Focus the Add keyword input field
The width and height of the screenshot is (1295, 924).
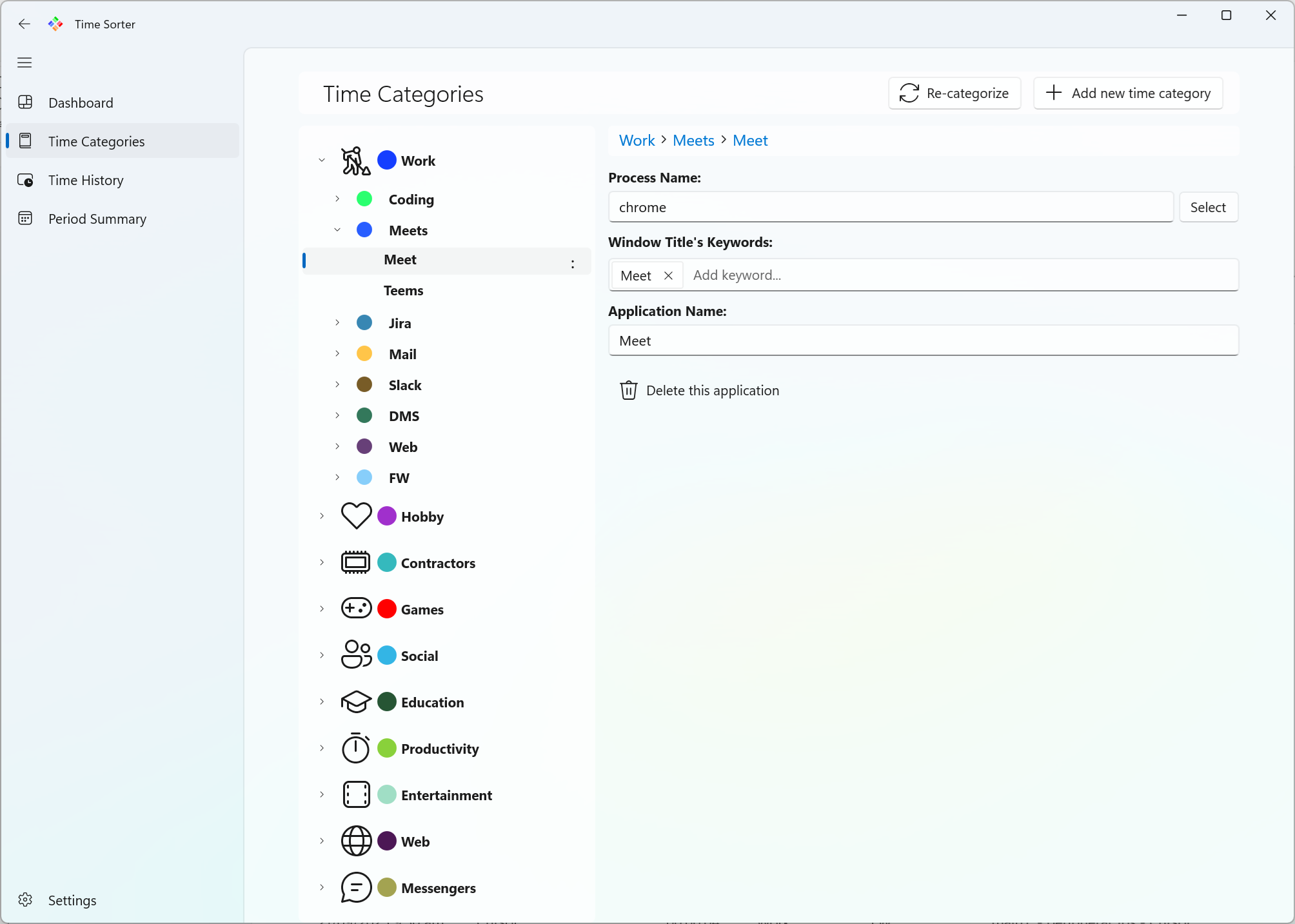click(x=960, y=275)
